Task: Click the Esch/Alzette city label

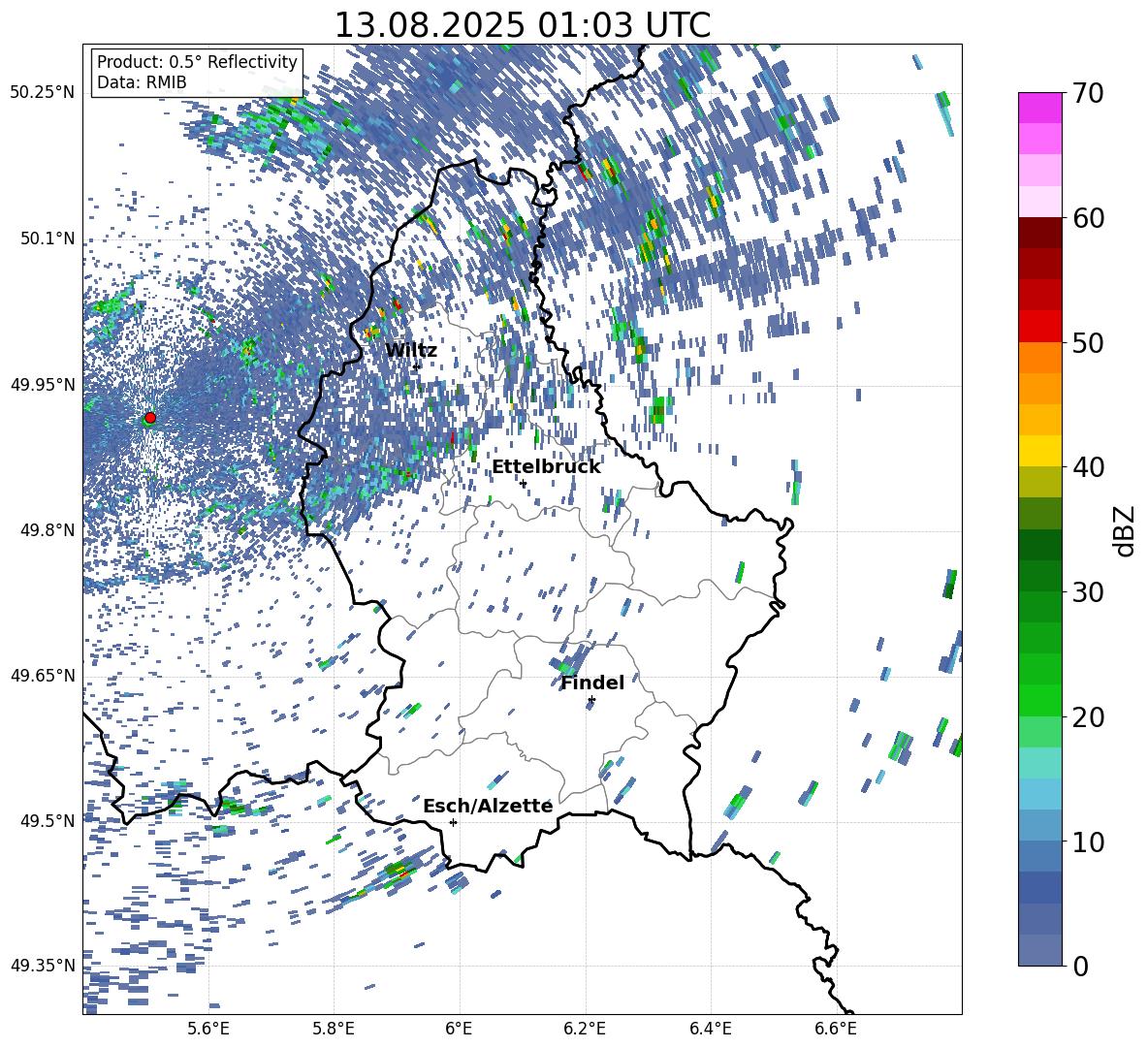Action: [488, 806]
